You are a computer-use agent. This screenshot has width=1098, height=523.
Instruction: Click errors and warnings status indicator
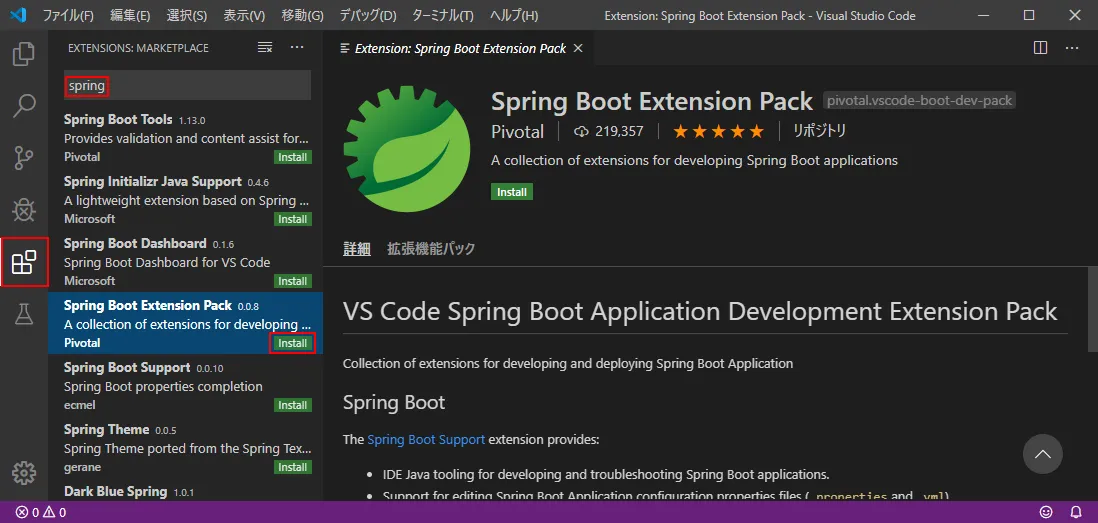(x=41, y=512)
